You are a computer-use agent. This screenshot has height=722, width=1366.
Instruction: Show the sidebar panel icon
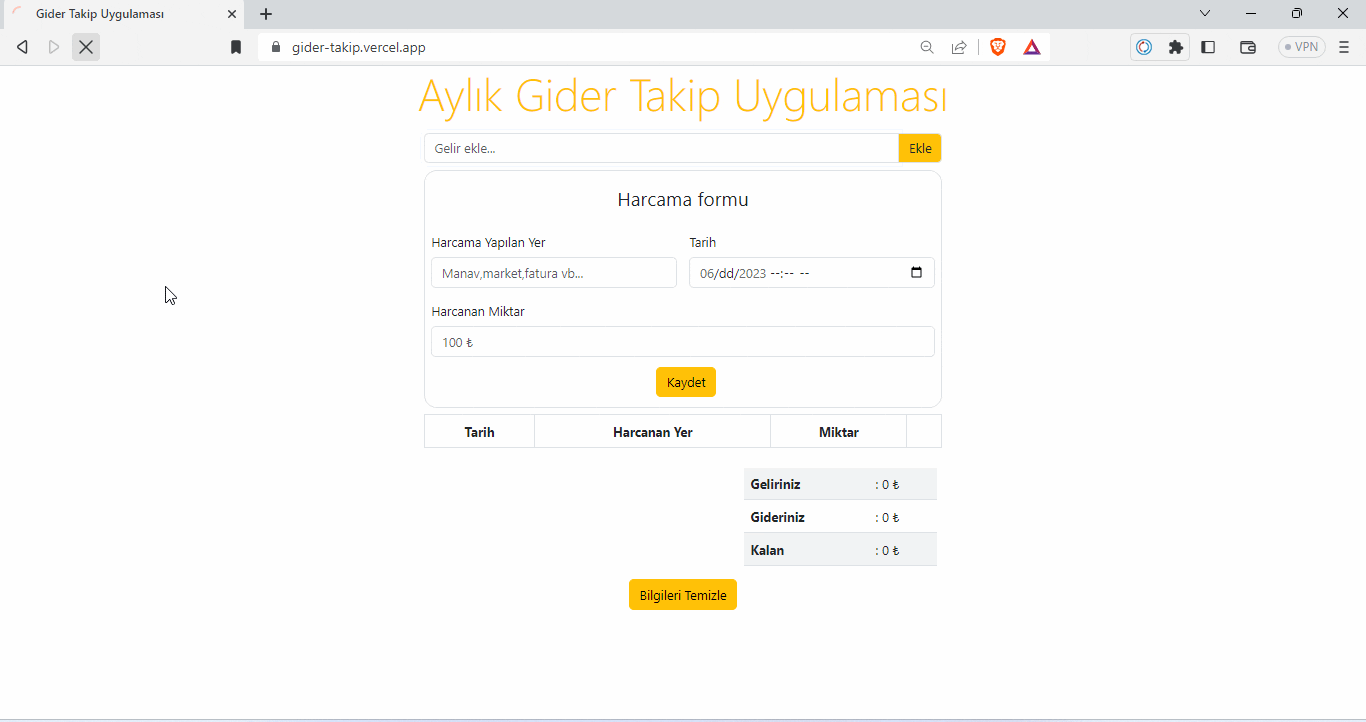[1208, 47]
